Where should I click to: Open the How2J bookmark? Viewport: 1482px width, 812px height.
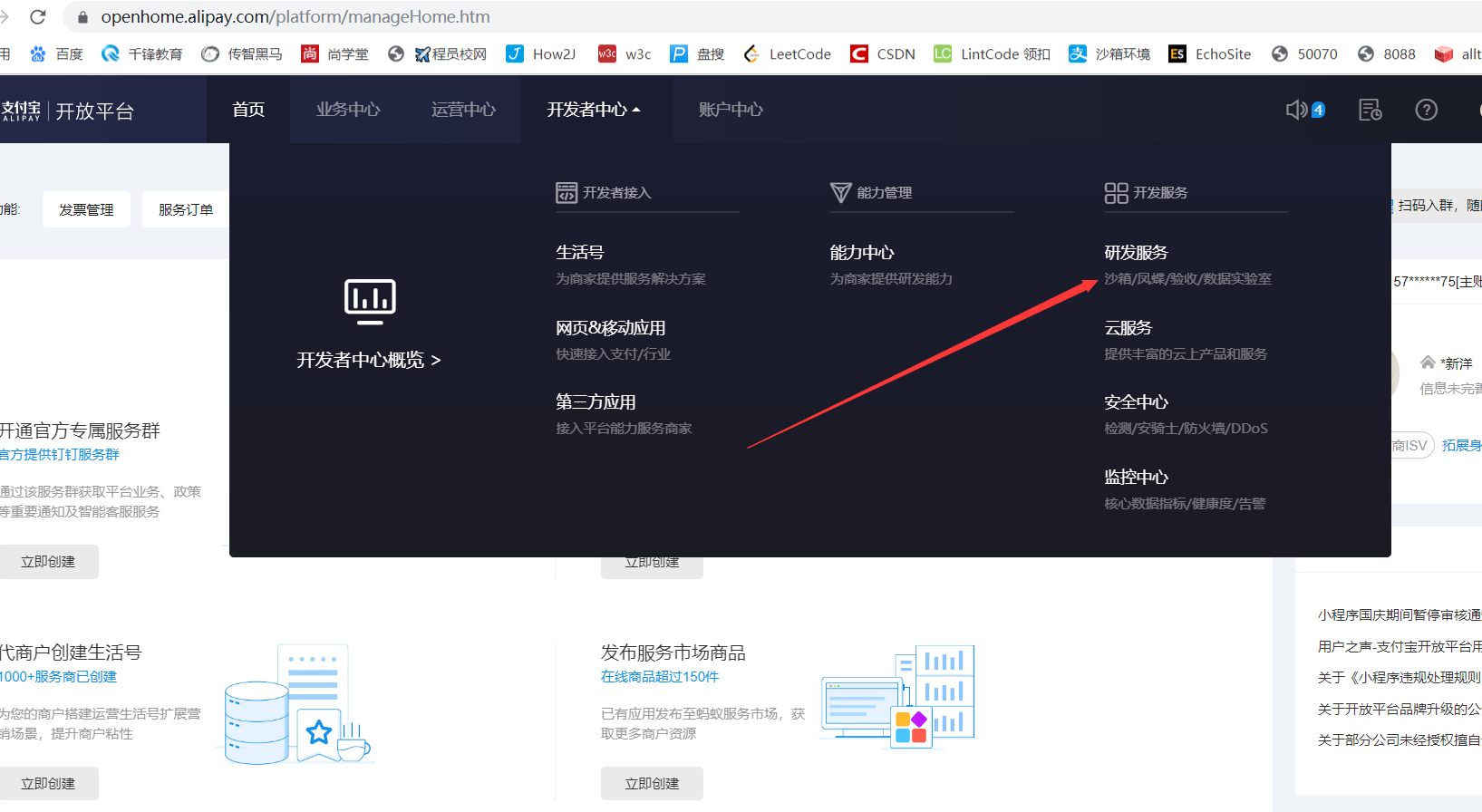[x=541, y=54]
